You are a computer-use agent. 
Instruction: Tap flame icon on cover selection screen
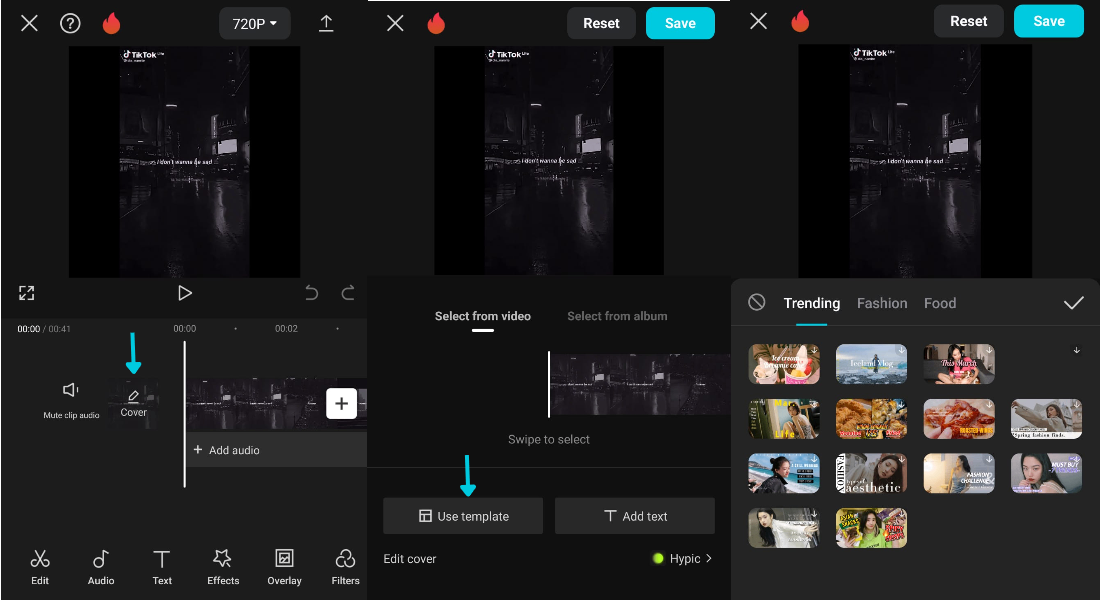point(436,23)
